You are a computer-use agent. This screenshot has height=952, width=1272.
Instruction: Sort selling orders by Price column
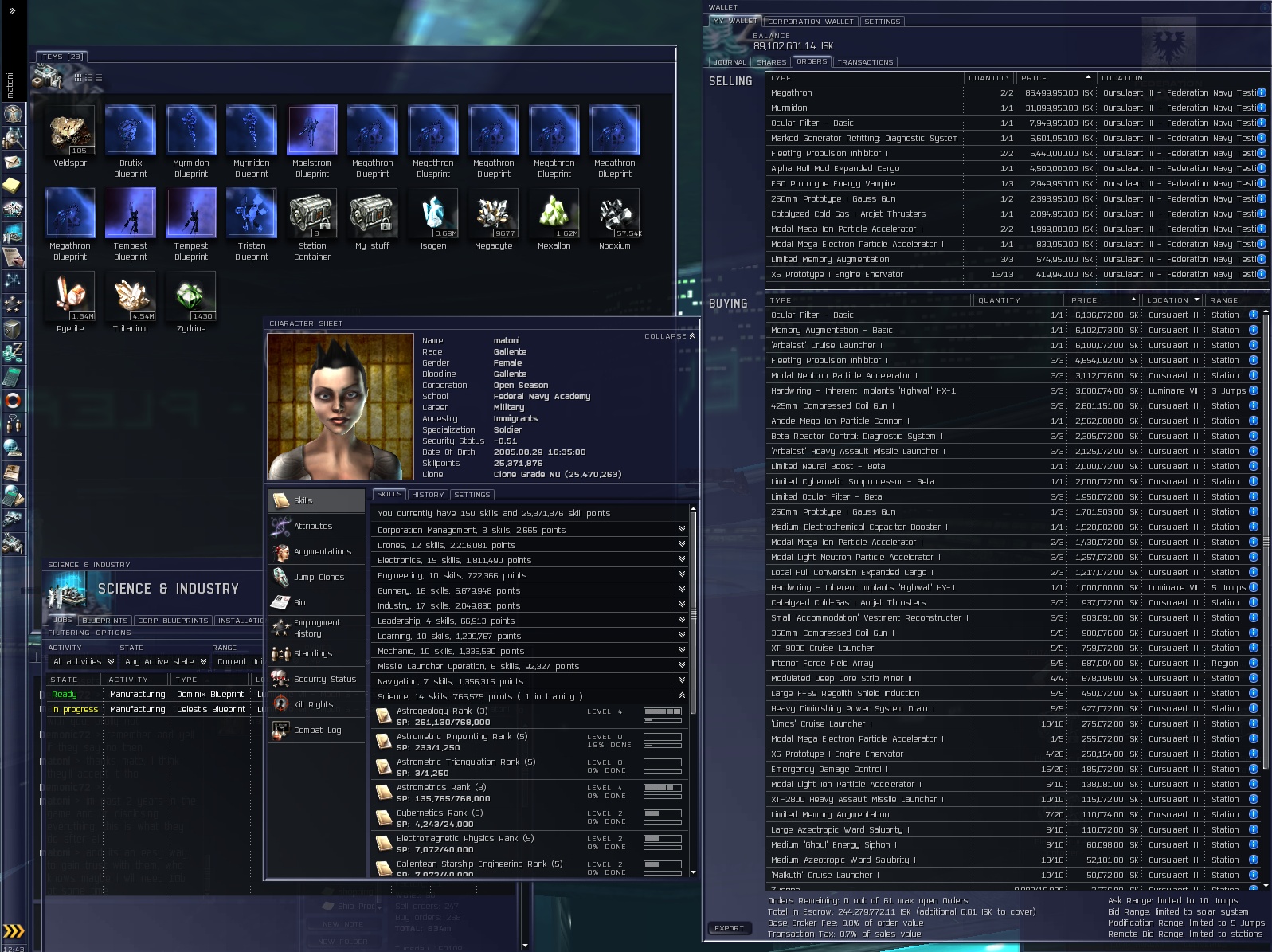click(1055, 78)
